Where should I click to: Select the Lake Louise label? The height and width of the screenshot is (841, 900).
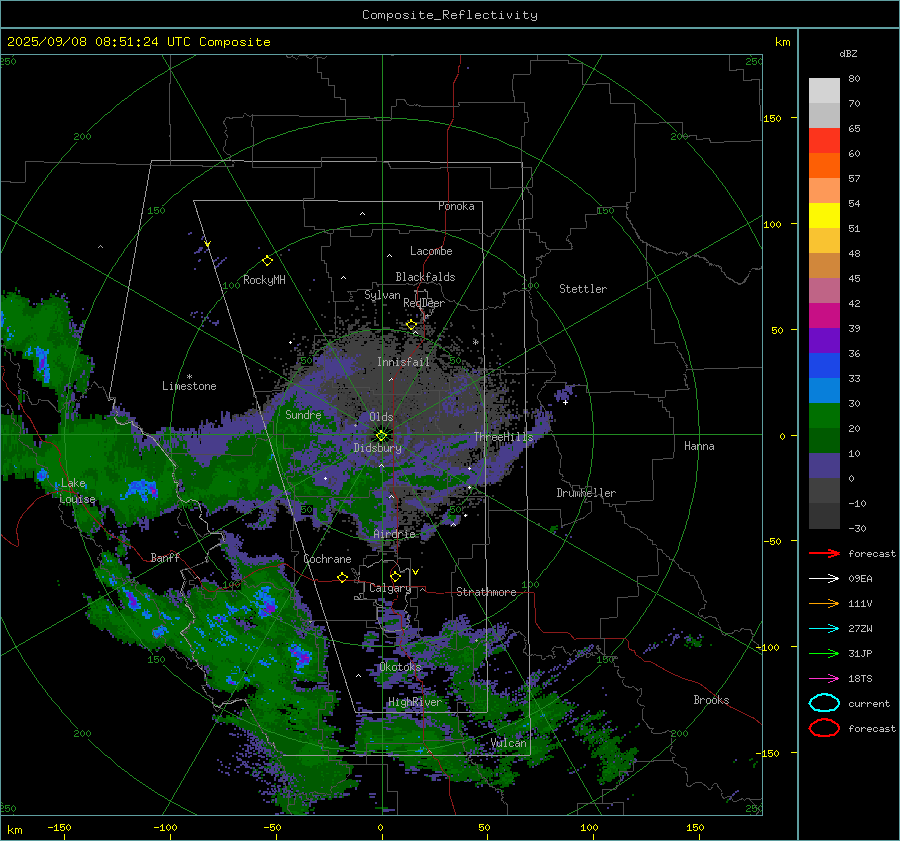(x=77, y=491)
